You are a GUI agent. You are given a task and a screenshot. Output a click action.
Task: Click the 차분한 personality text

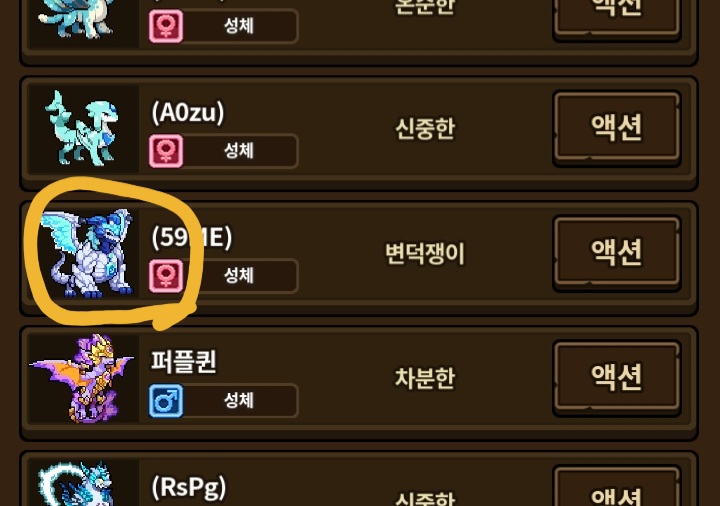425,378
